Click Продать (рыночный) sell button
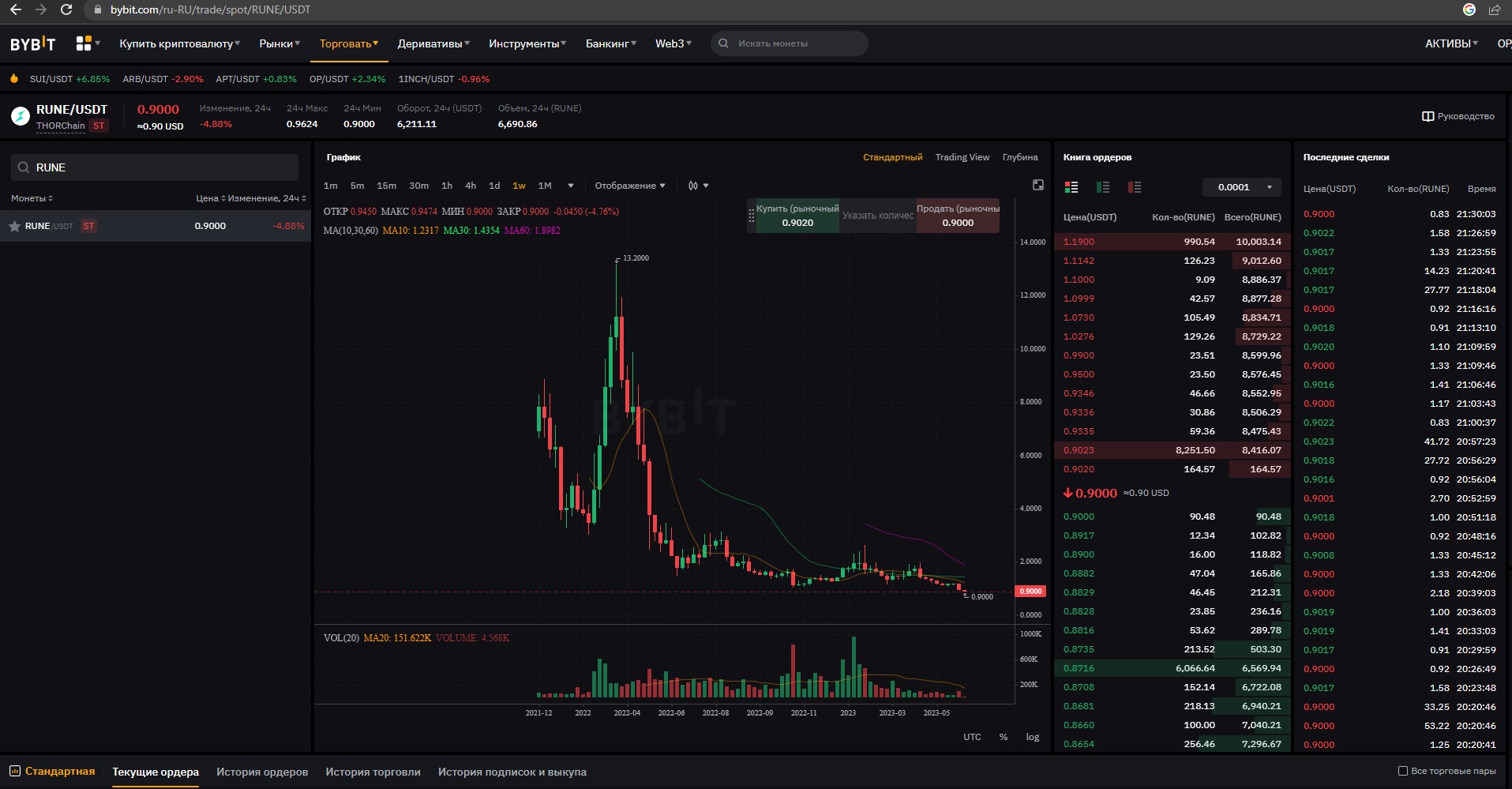Viewport: 1512px width, 789px height. 958,216
